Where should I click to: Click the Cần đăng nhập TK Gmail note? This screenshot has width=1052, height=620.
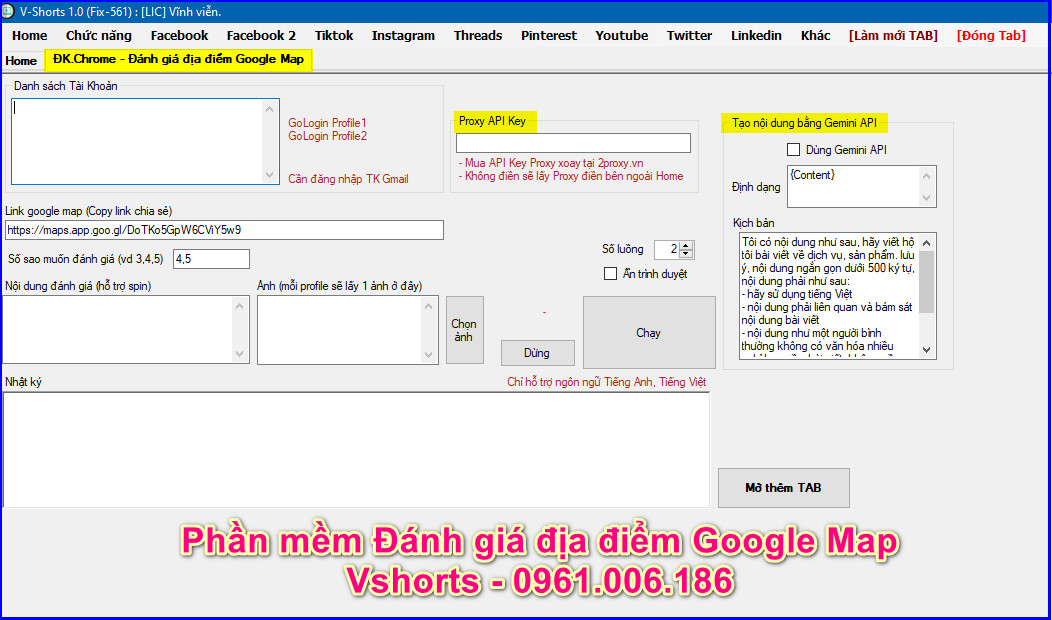[348, 179]
